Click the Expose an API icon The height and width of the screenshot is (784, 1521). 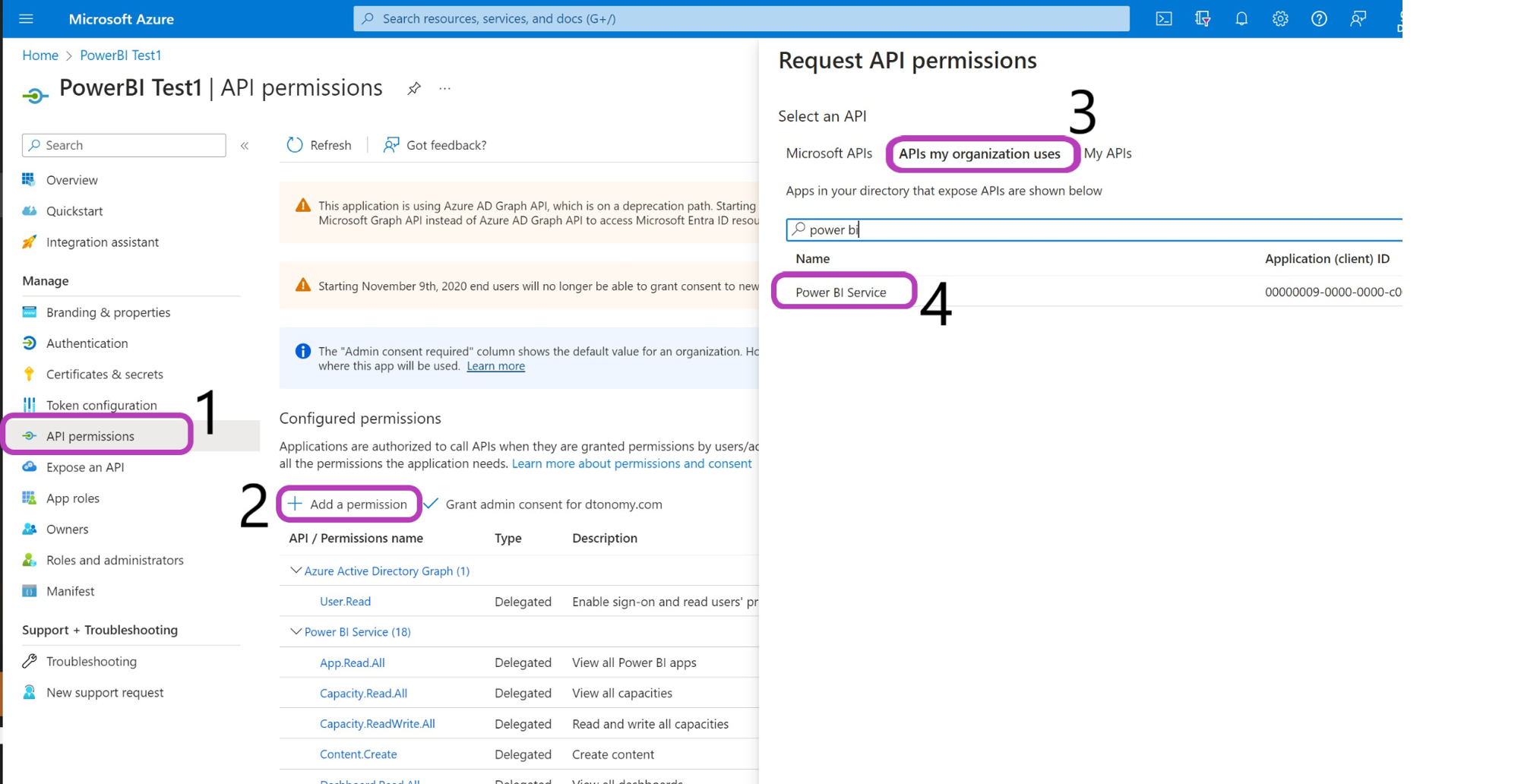tap(29, 466)
